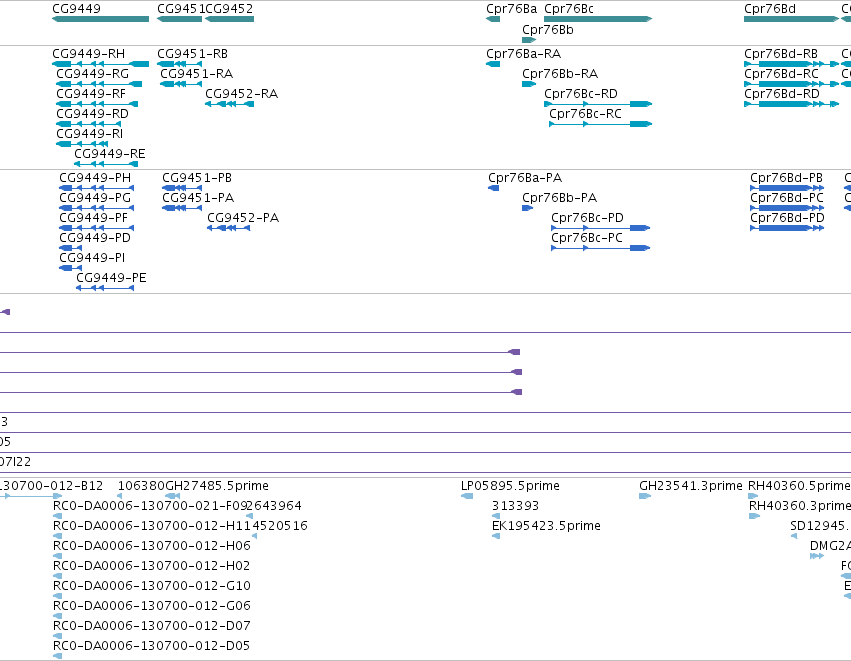Click protein CG9451-PB
851x661 pixels.
click(197, 178)
